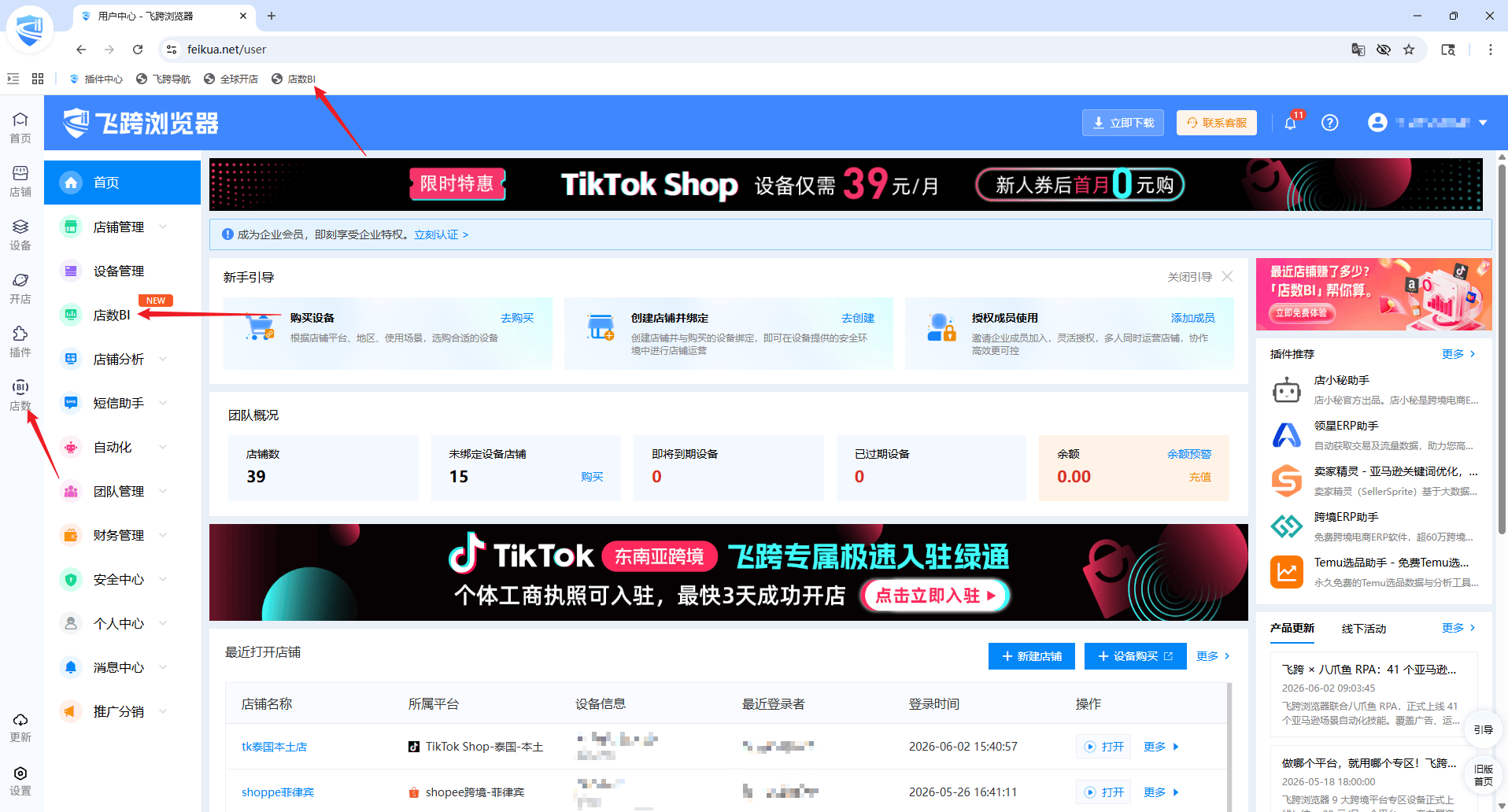Click the translate page icon in address bar
Image resolution: width=1508 pixels, height=812 pixels.
point(1358,50)
